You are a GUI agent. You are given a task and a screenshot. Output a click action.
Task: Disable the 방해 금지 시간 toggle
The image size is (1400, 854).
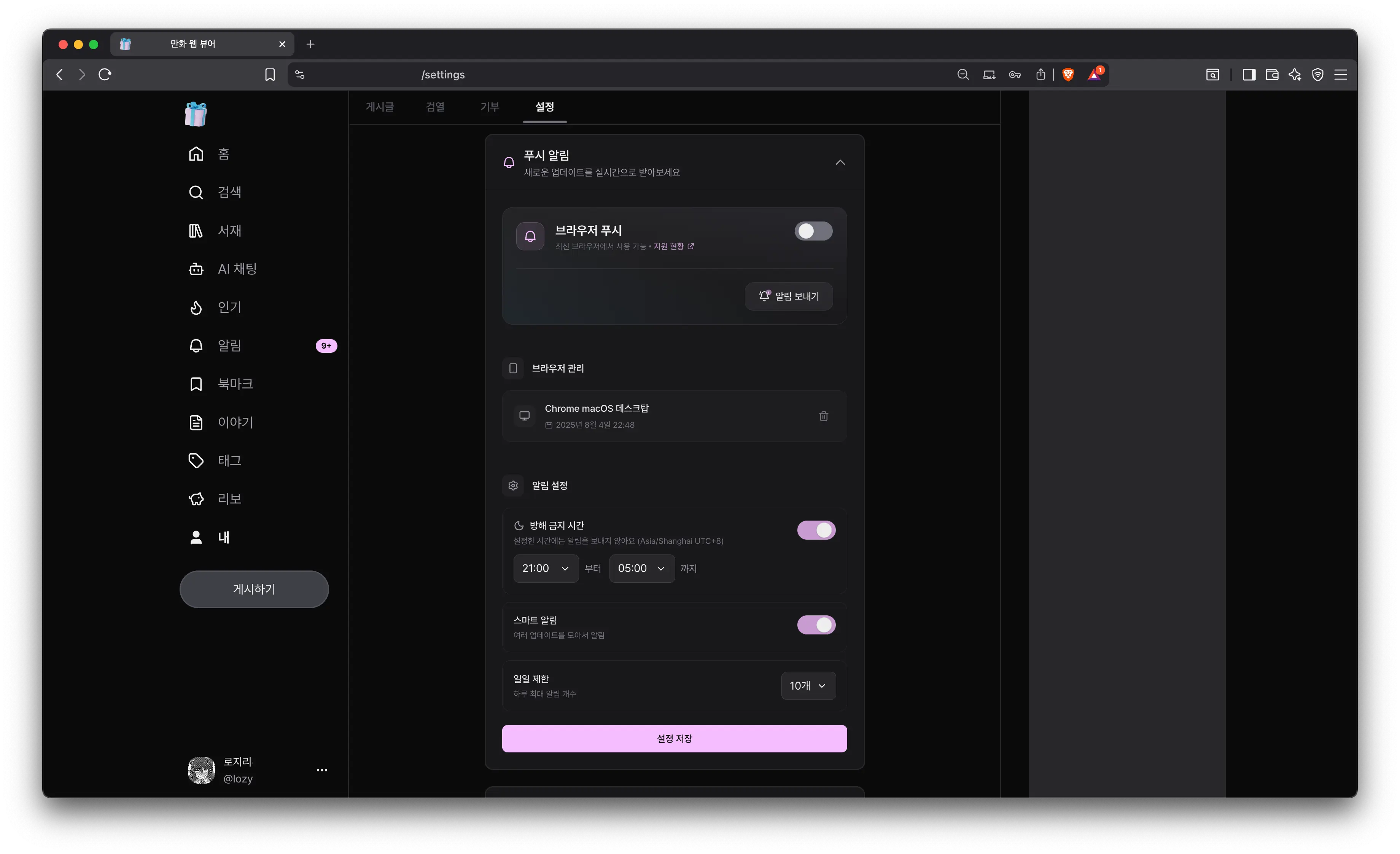(816, 530)
